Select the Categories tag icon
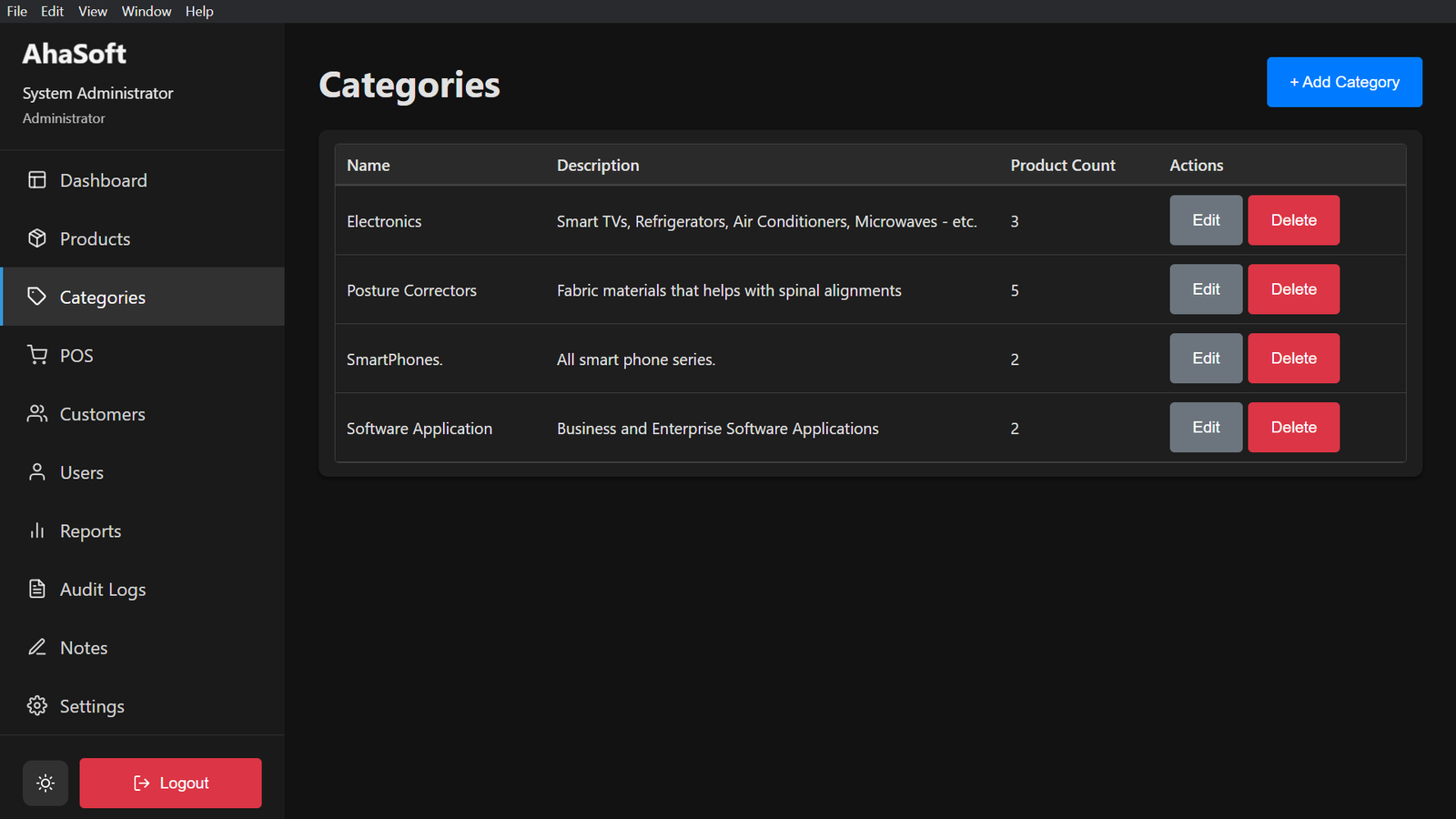This screenshot has height=819, width=1456. [x=37, y=297]
